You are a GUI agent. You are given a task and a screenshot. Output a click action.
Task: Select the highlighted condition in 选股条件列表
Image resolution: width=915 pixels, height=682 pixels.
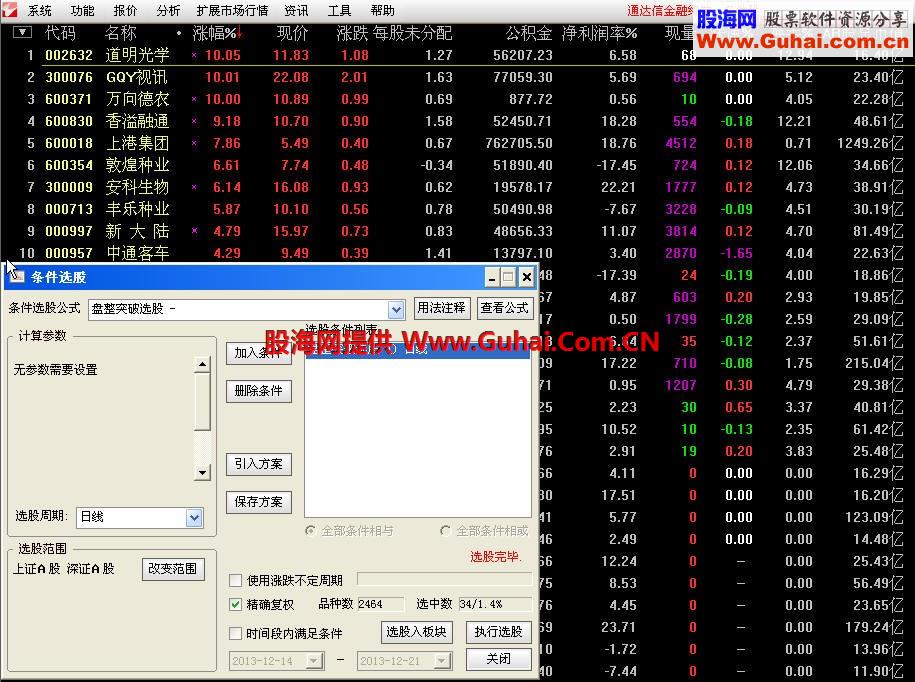(x=417, y=351)
